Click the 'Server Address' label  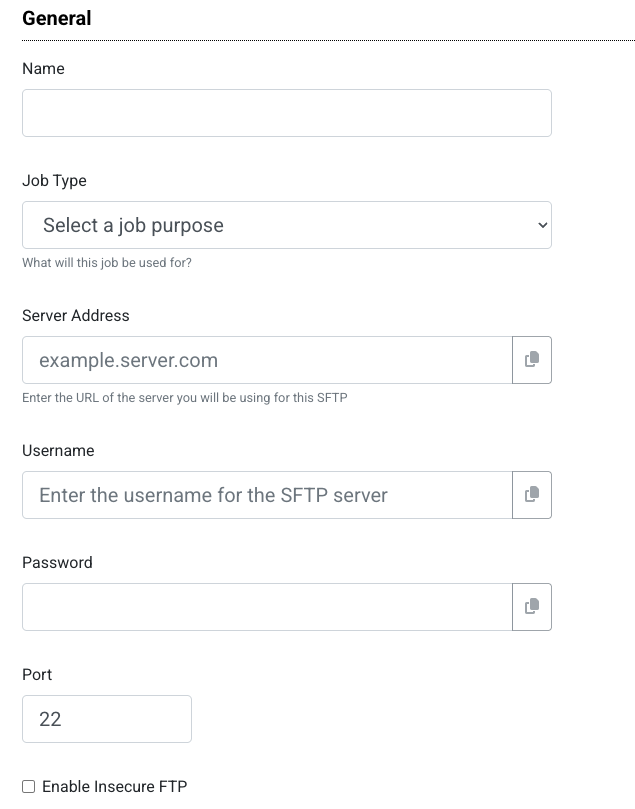(76, 316)
